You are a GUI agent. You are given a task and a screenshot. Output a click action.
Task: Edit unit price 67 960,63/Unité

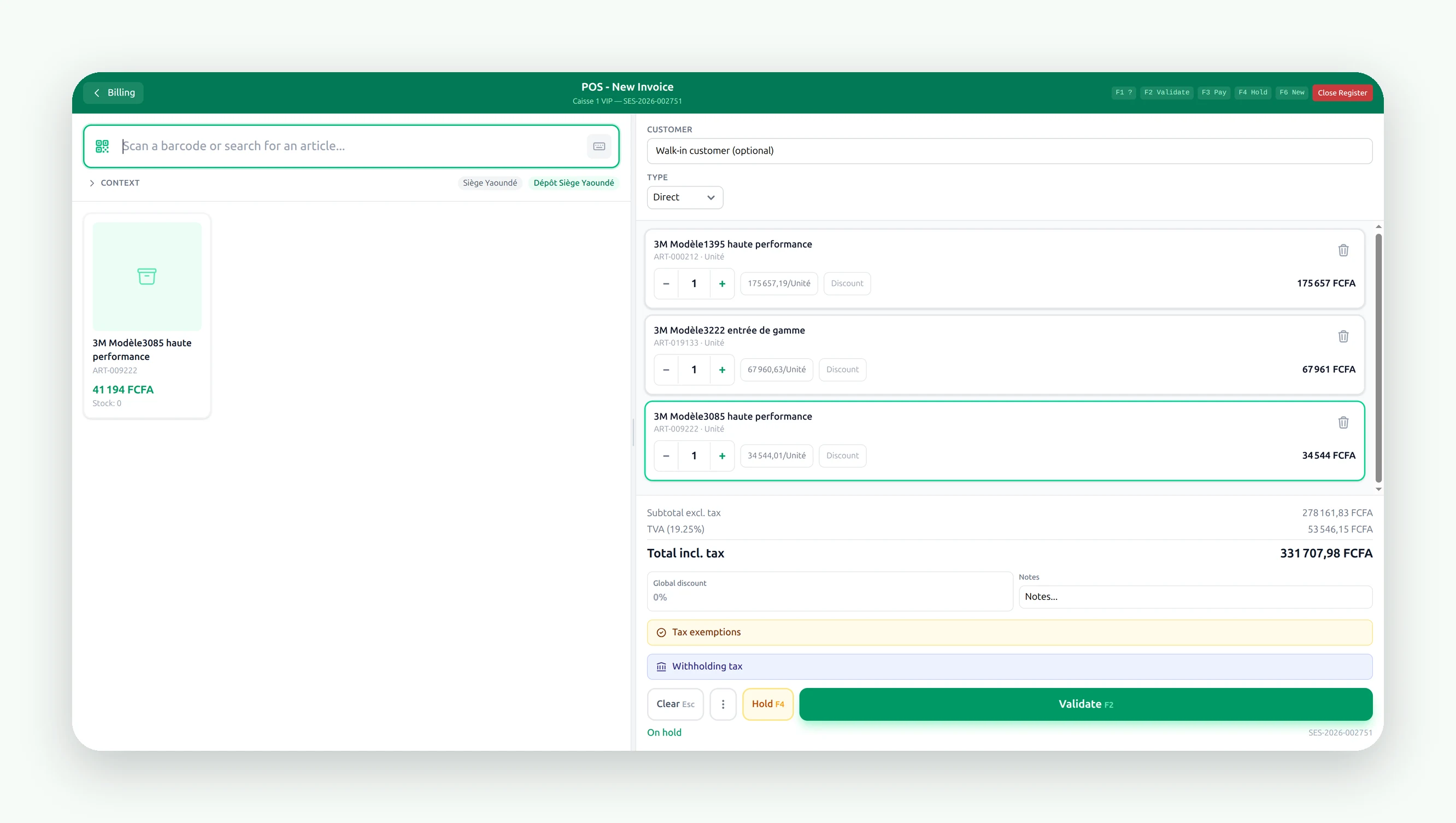[777, 370]
